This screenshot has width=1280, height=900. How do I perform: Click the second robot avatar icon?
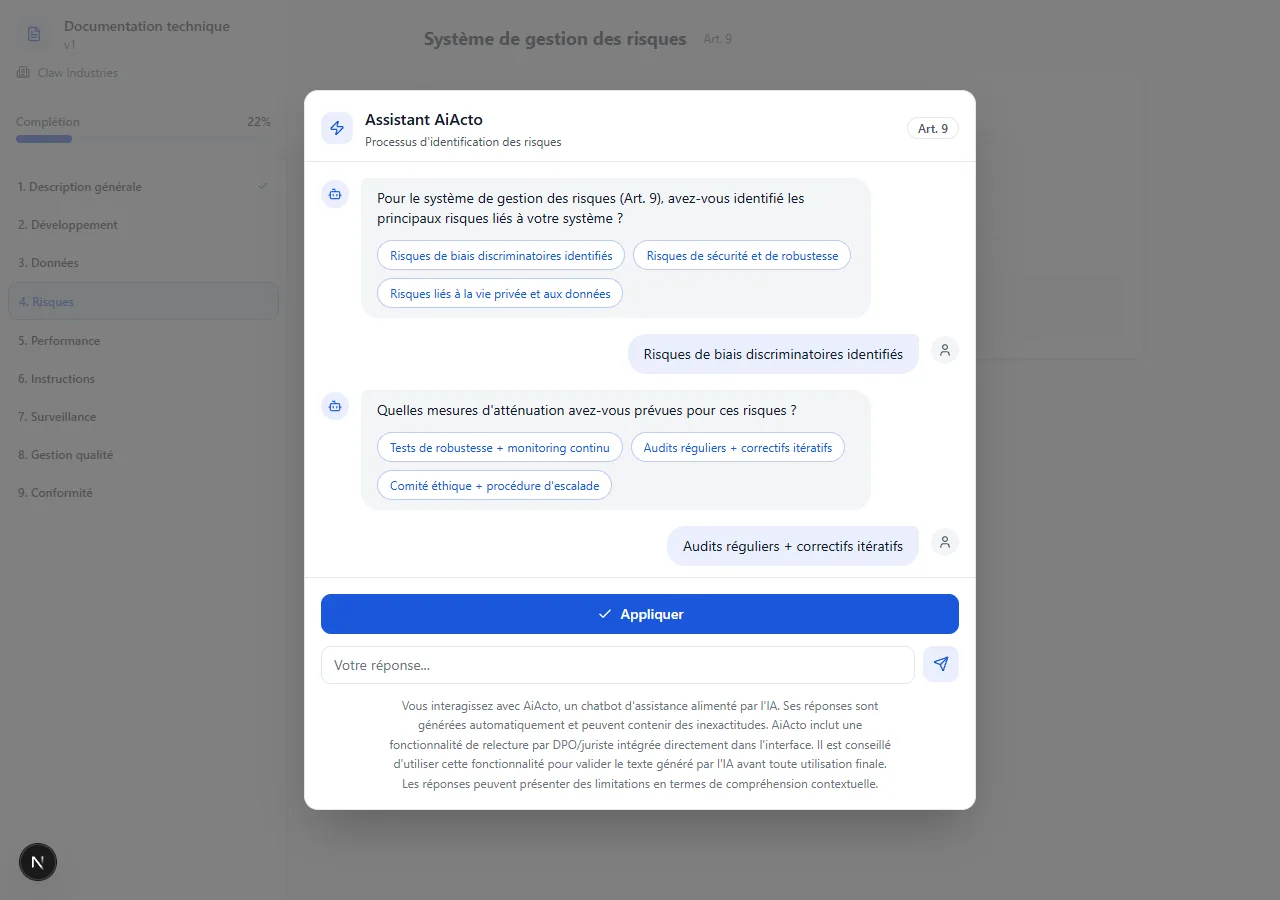pos(335,406)
